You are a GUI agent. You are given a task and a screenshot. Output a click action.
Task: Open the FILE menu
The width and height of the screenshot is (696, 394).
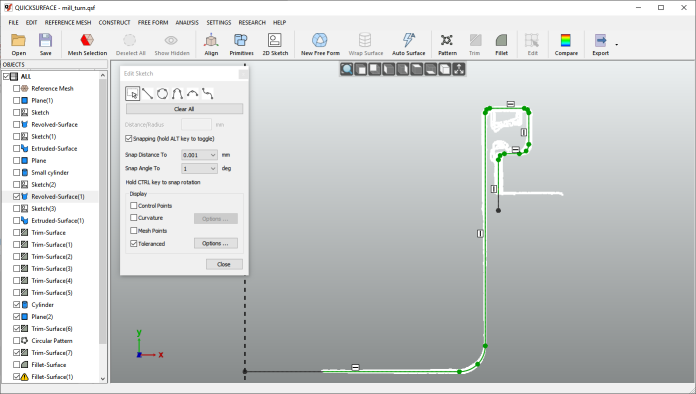click(x=13, y=22)
